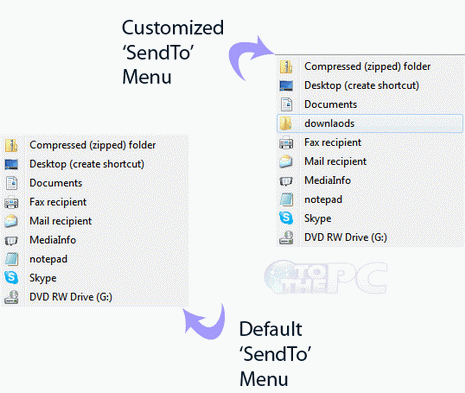Click Fax recipient icon in default menu

pyautogui.click(x=11, y=202)
